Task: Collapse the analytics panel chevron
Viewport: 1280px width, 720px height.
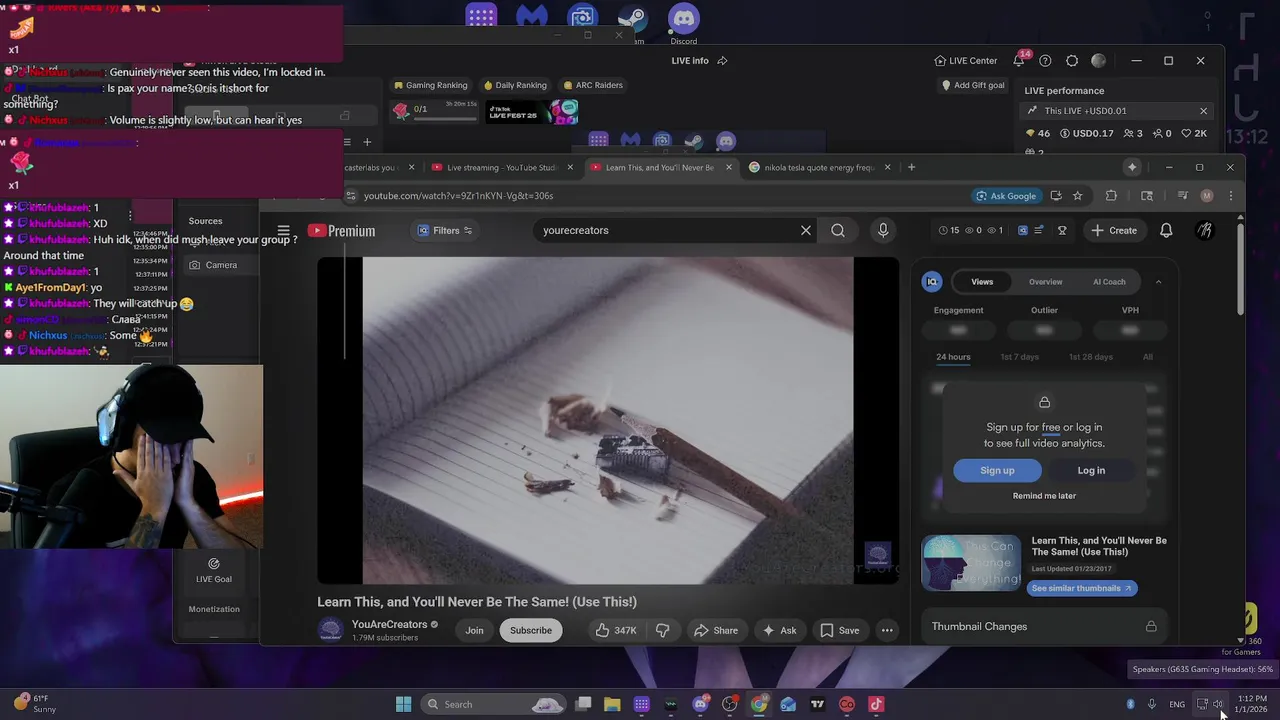Action: coord(1159,282)
